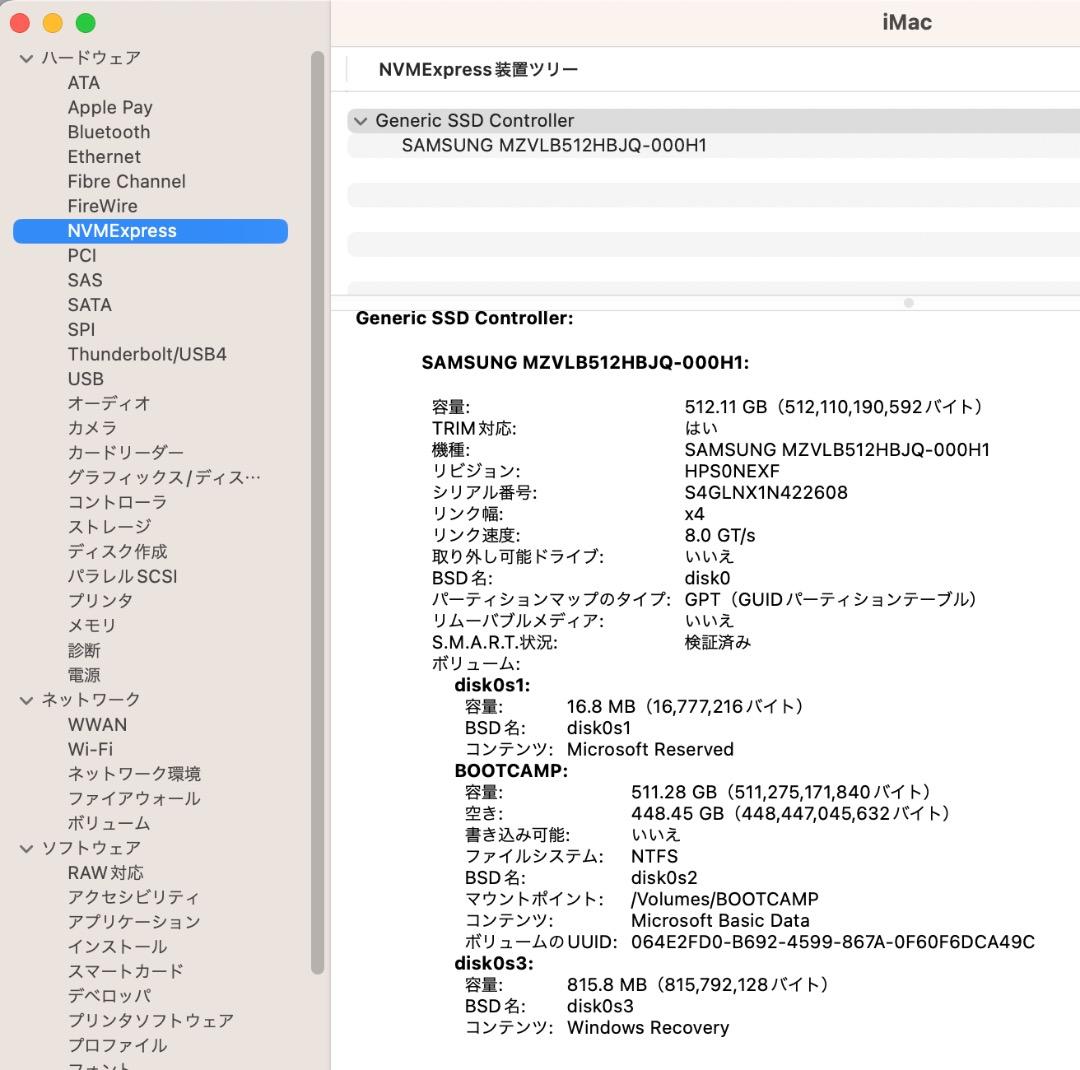Click the BOOTCAMP volume heading

(511, 771)
